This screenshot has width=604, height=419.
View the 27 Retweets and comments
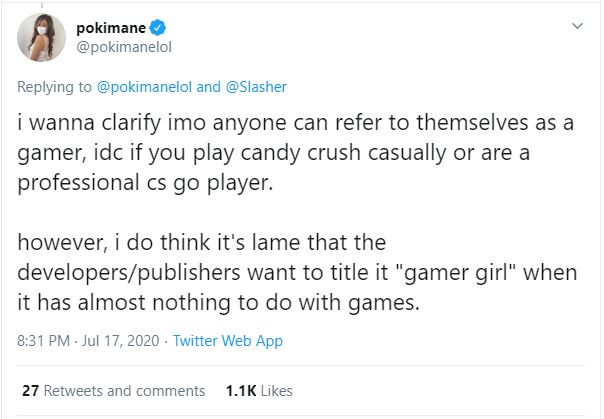112,390
